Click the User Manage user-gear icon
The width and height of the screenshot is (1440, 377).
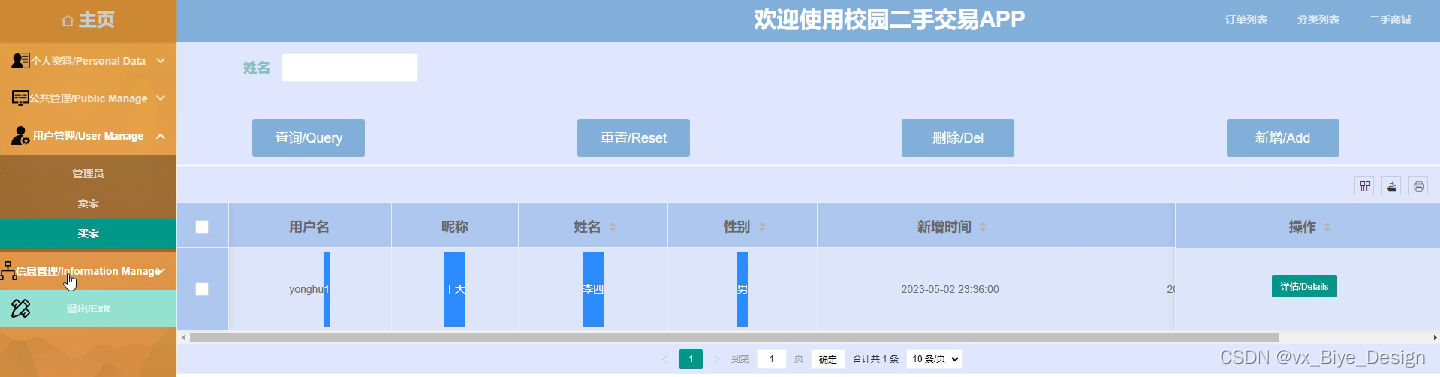pyautogui.click(x=20, y=136)
